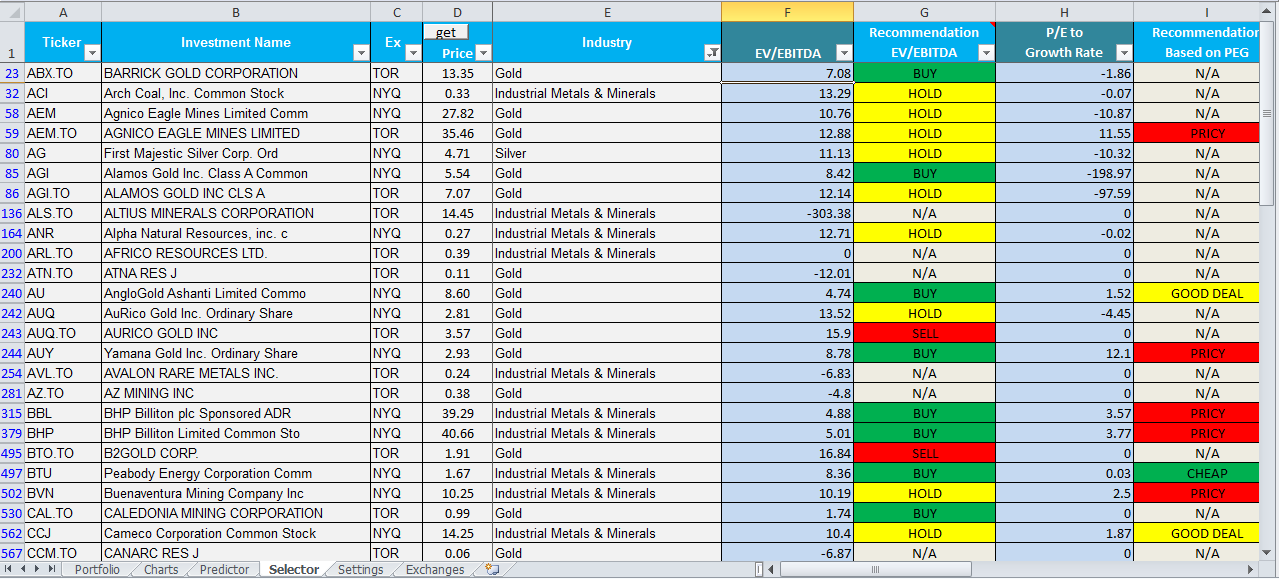This screenshot has height=579, width=1279.
Task: Select the SELL cell in AUQ.TO row
Action: 924,333
